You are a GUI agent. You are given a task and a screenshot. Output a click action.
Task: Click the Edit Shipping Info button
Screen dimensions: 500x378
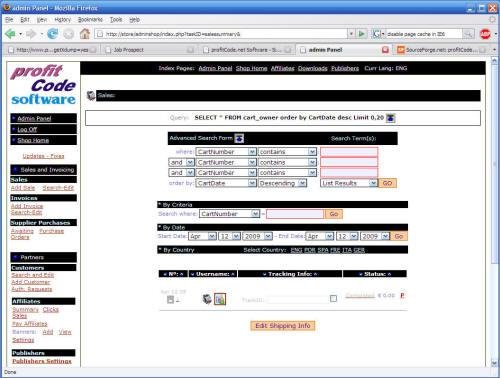(x=283, y=326)
